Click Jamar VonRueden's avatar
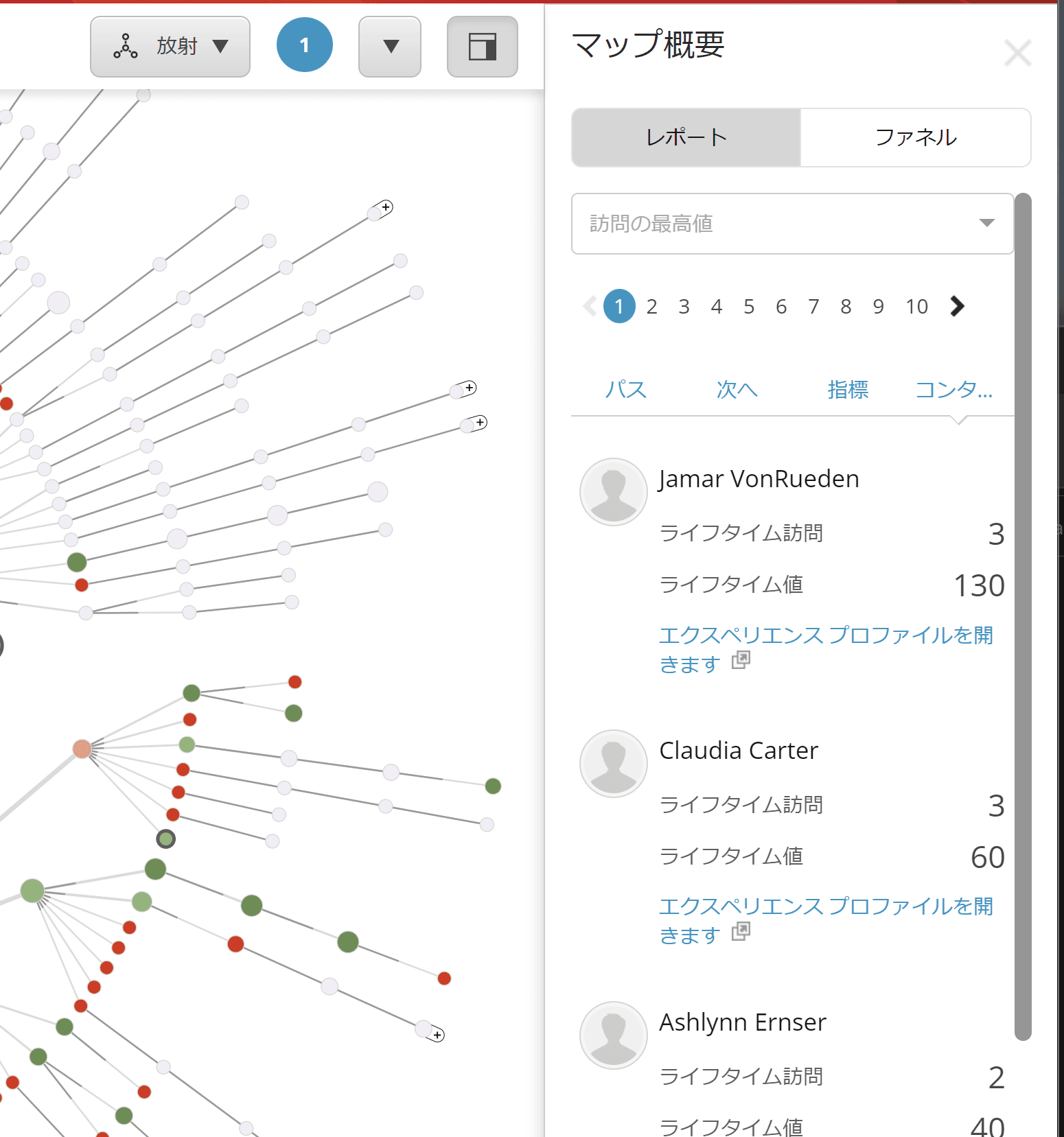This screenshot has width=1064, height=1137. click(x=614, y=492)
